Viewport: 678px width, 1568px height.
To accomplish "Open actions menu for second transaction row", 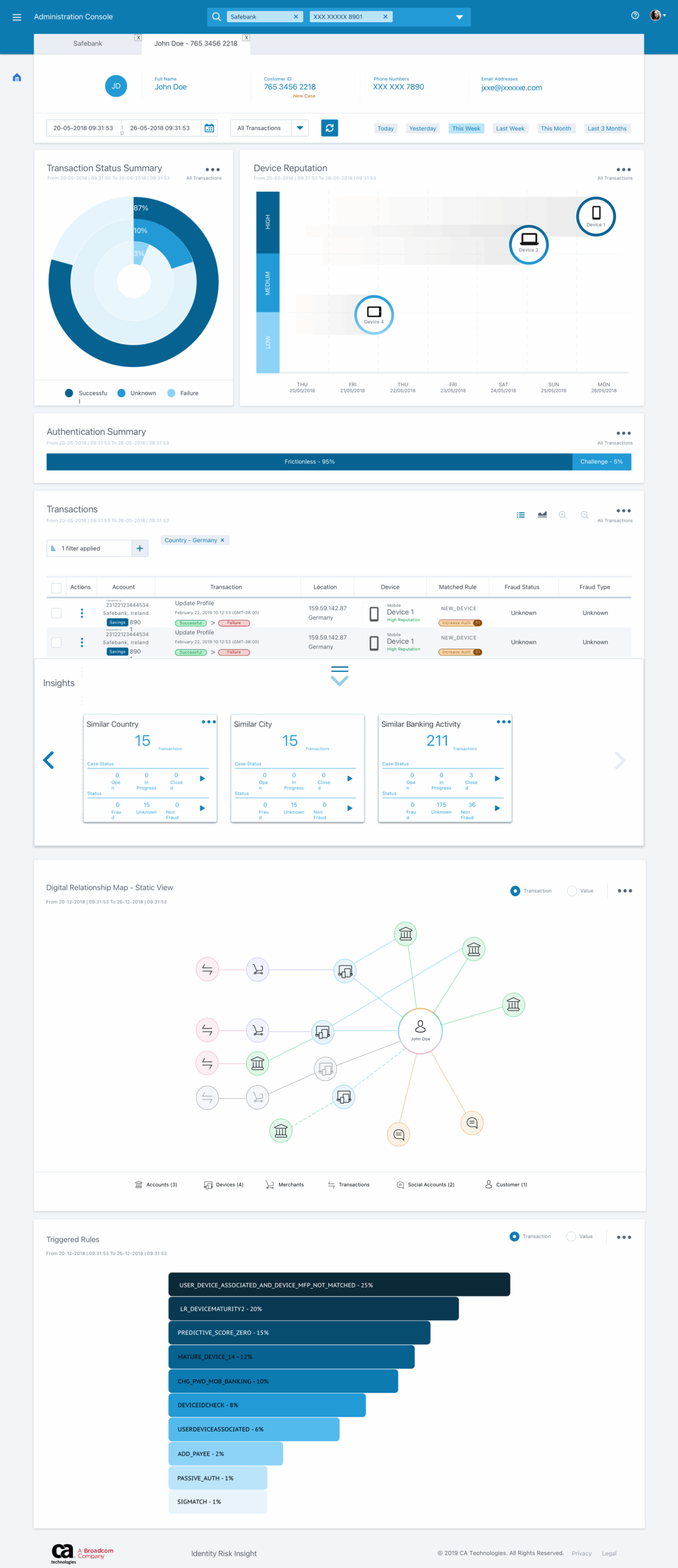I will coord(82,643).
